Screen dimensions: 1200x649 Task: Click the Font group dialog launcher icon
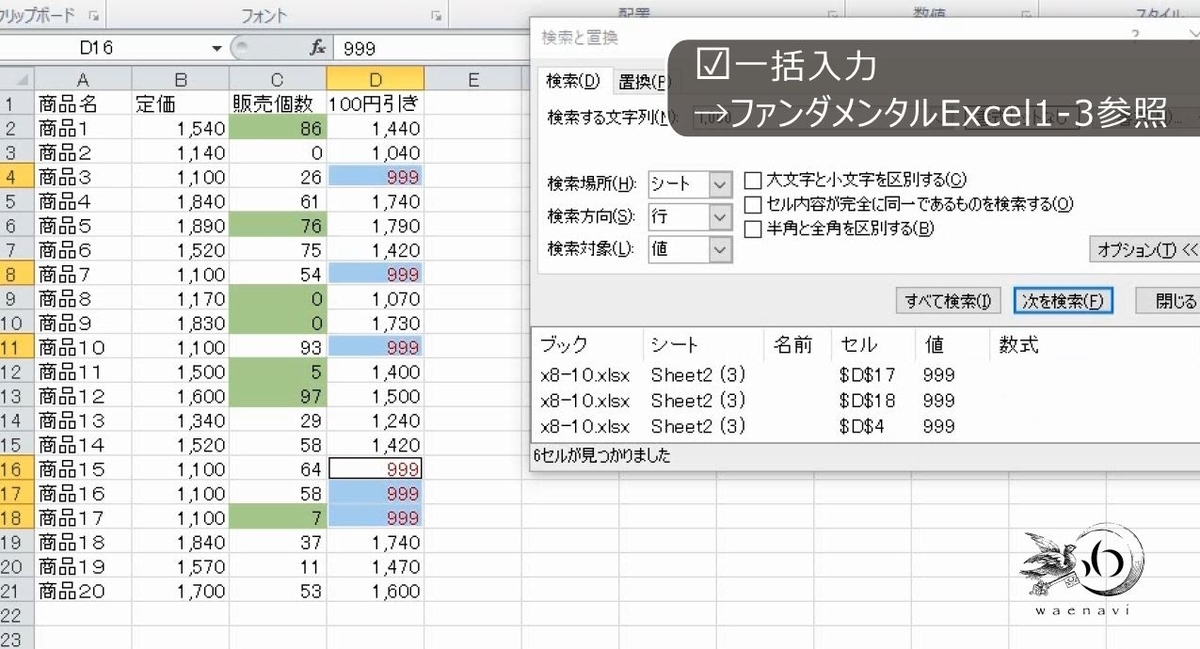coord(435,15)
